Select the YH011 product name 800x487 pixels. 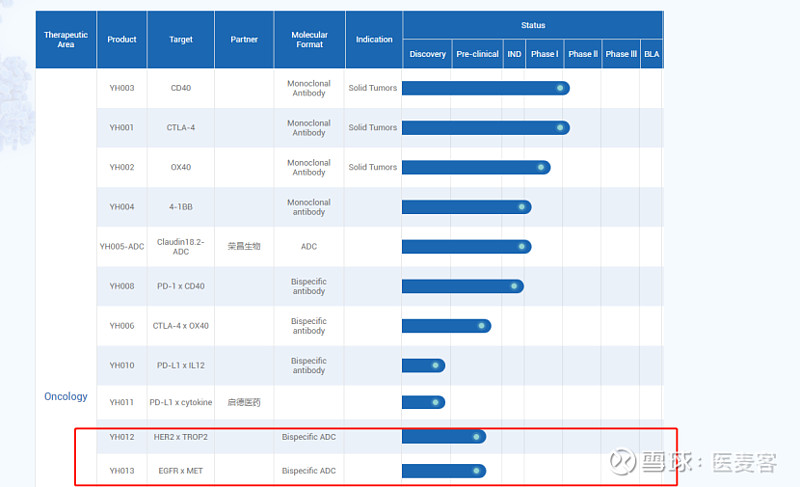121,402
